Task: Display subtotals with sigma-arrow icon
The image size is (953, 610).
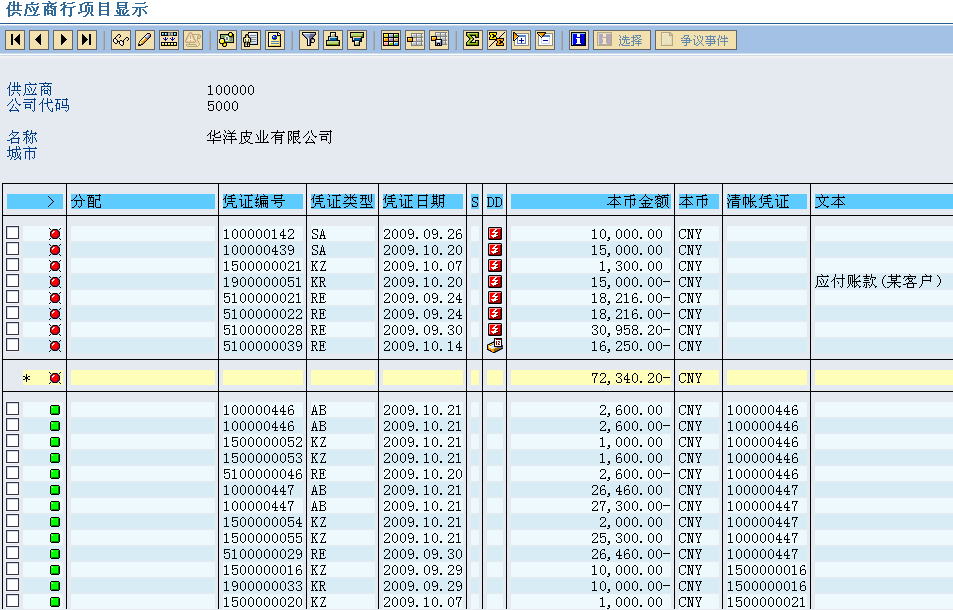Action: click(x=495, y=40)
